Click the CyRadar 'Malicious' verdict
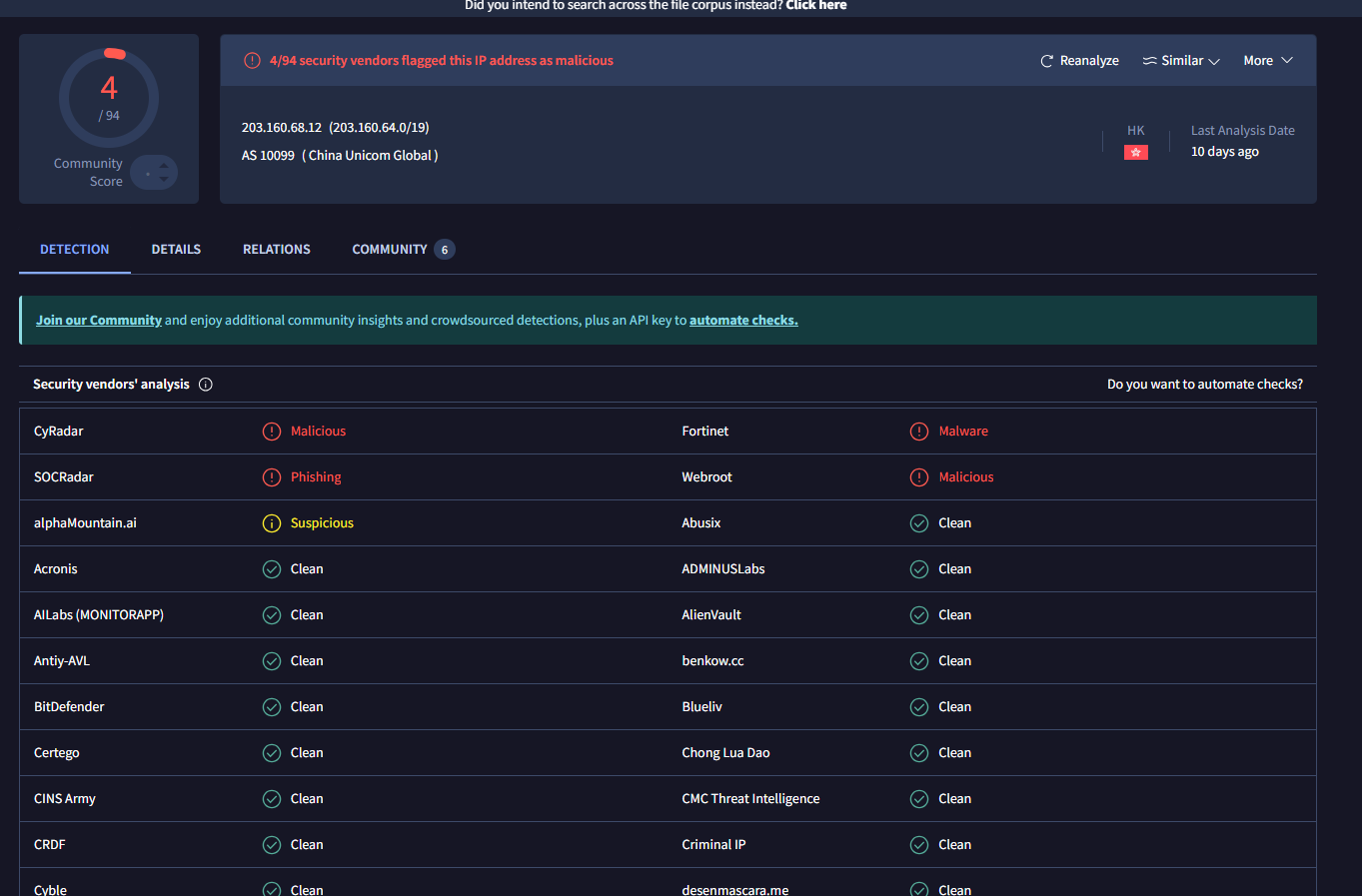 [318, 432]
